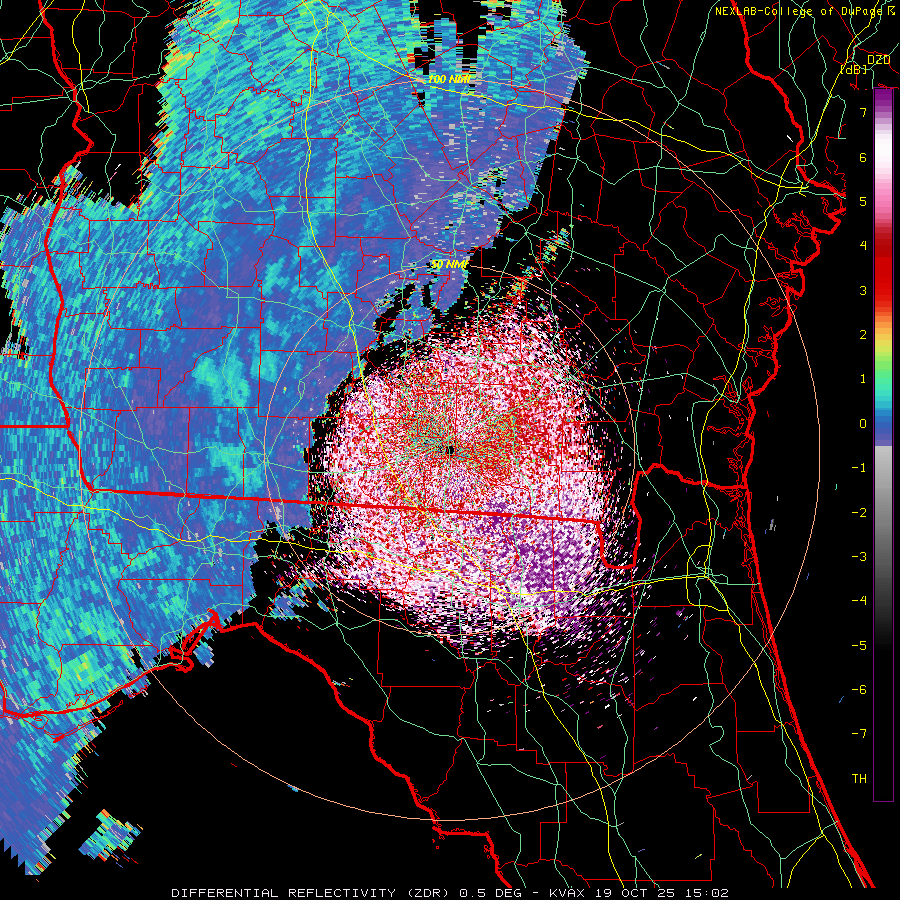Click the -1 dB scale label
This screenshot has width=900, height=900.
pyautogui.click(x=859, y=468)
